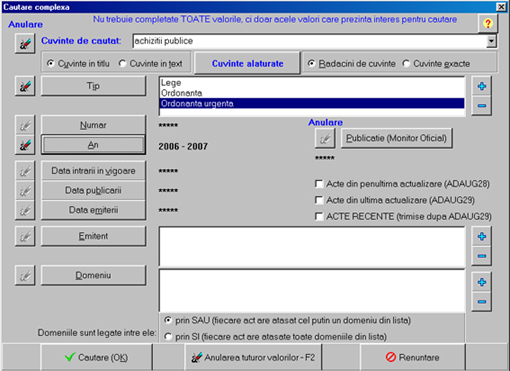This screenshot has width=510, height=371.
Task: Select Ordonanta urgenta in the type list
Action: pos(312,103)
